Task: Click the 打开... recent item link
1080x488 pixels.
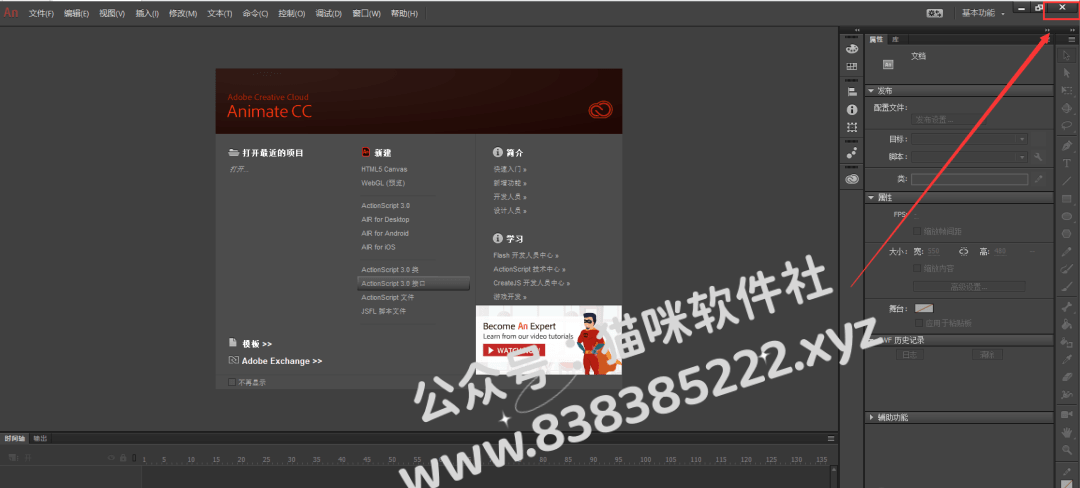Action: pos(238,169)
